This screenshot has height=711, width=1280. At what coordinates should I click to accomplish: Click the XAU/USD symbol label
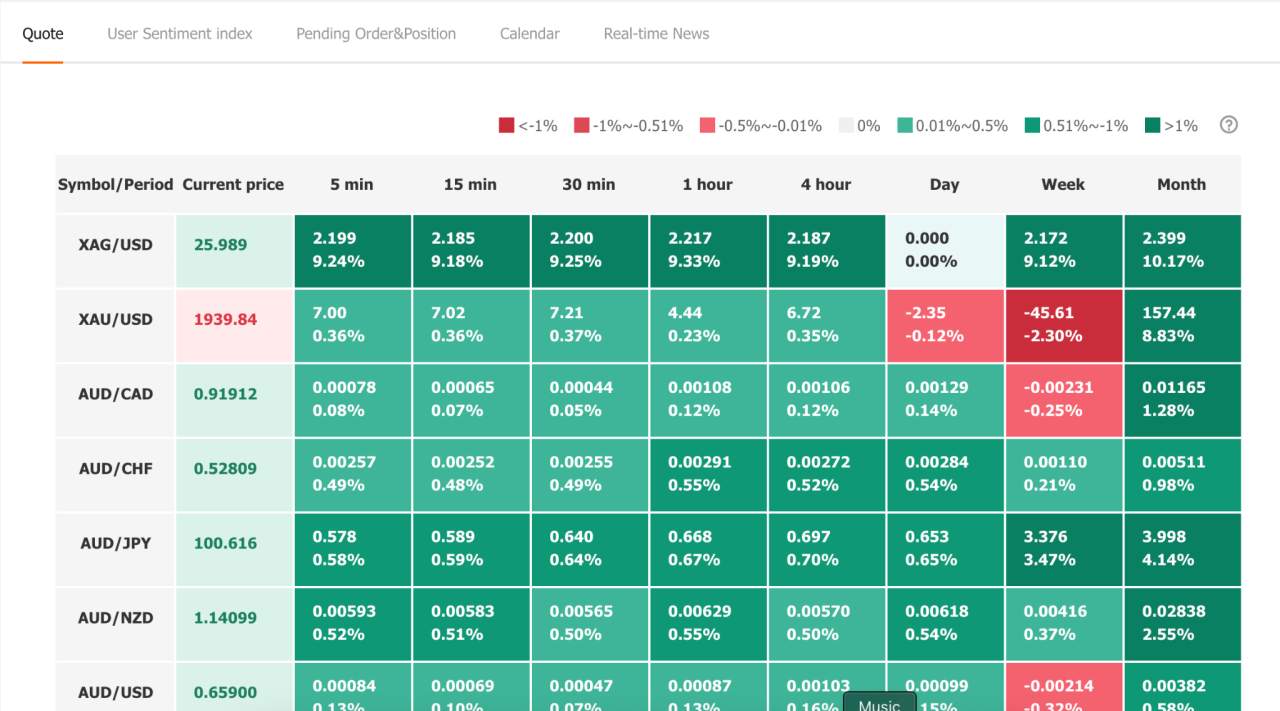click(x=115, y=320)
